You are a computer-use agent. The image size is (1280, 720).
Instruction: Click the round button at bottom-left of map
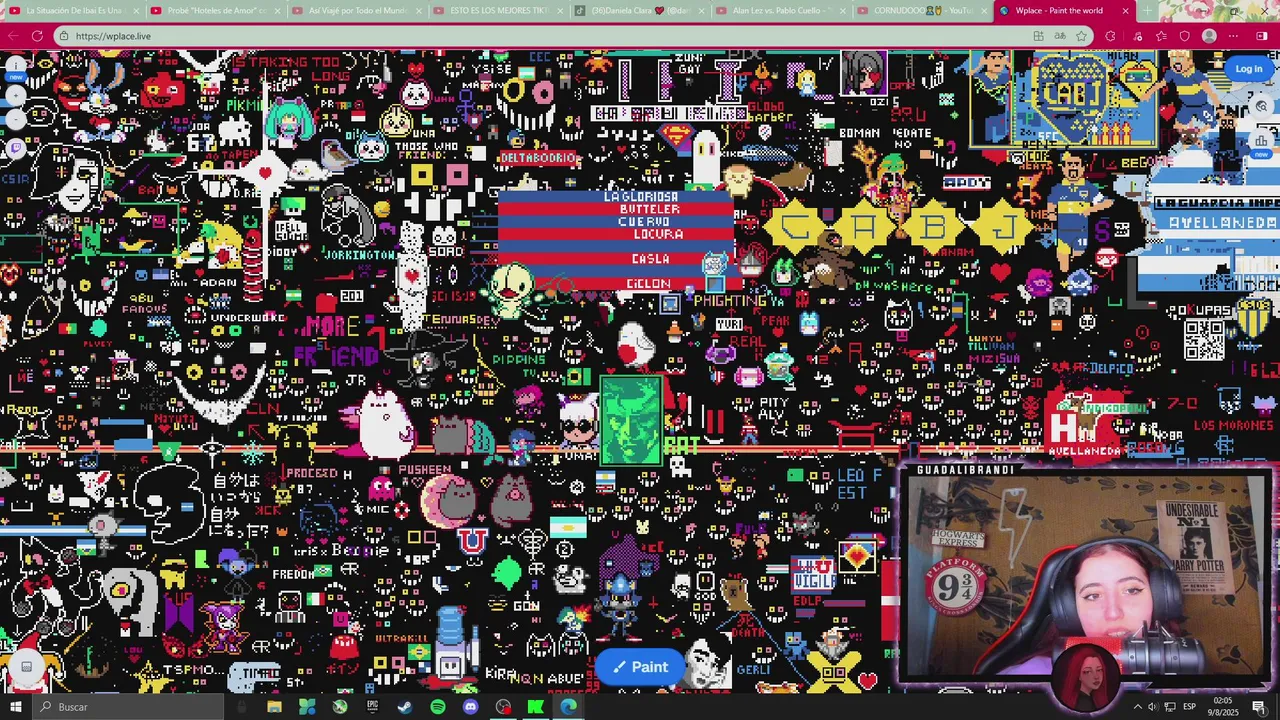click(x=27, y=667)
